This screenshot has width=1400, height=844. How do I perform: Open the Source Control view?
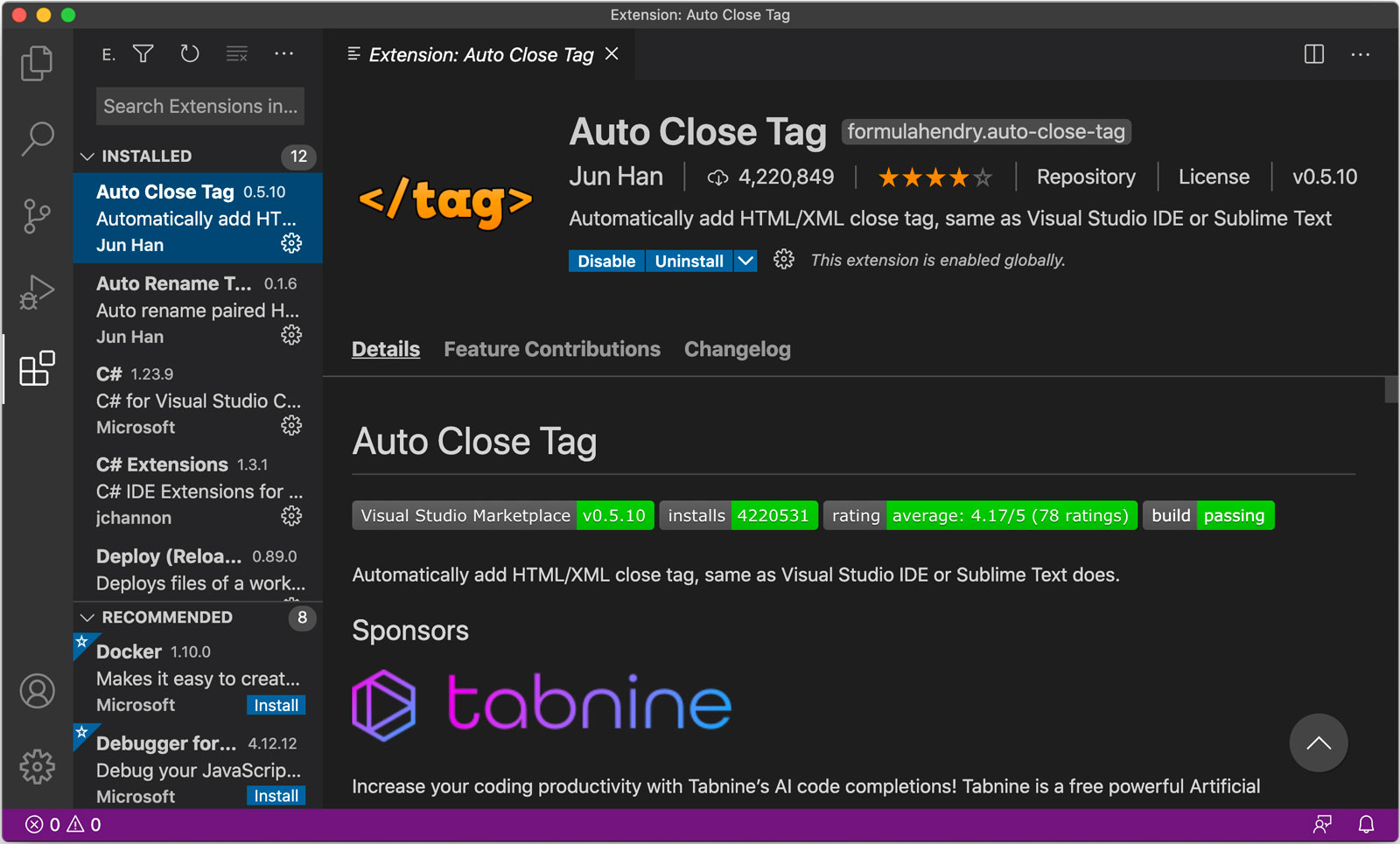pyautogui.click(x=37, y=216)
